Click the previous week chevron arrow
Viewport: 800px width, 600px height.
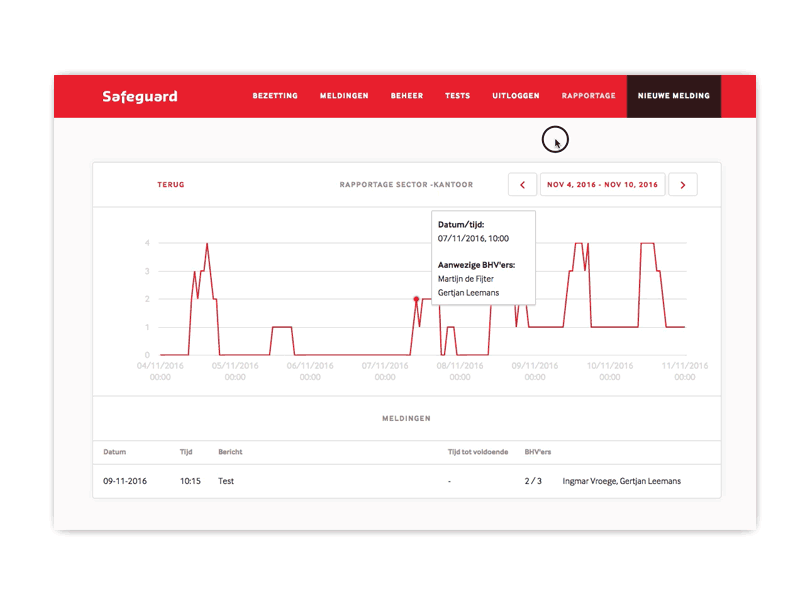(522, 184)
